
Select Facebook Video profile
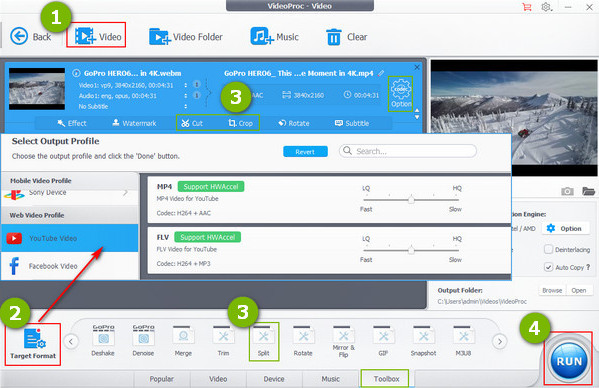(70, 266)
